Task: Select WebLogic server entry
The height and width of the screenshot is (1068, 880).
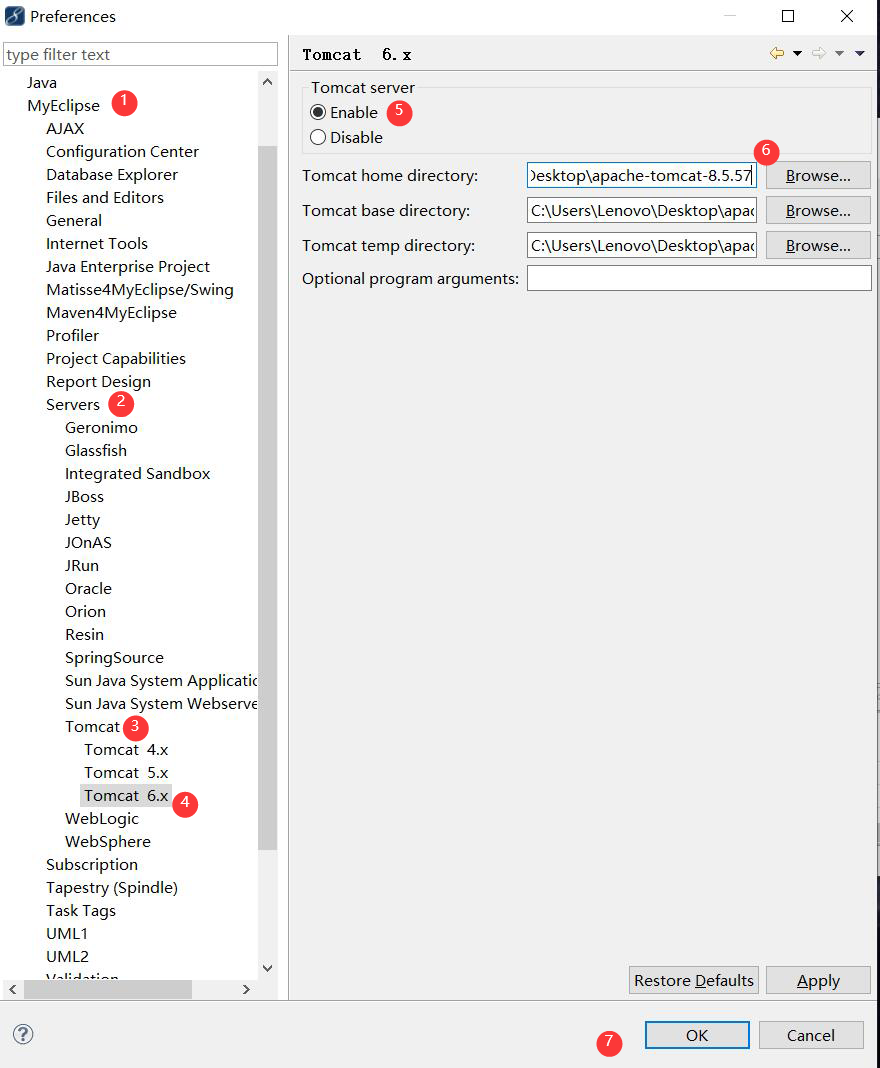Action: [x=102, y=819]
